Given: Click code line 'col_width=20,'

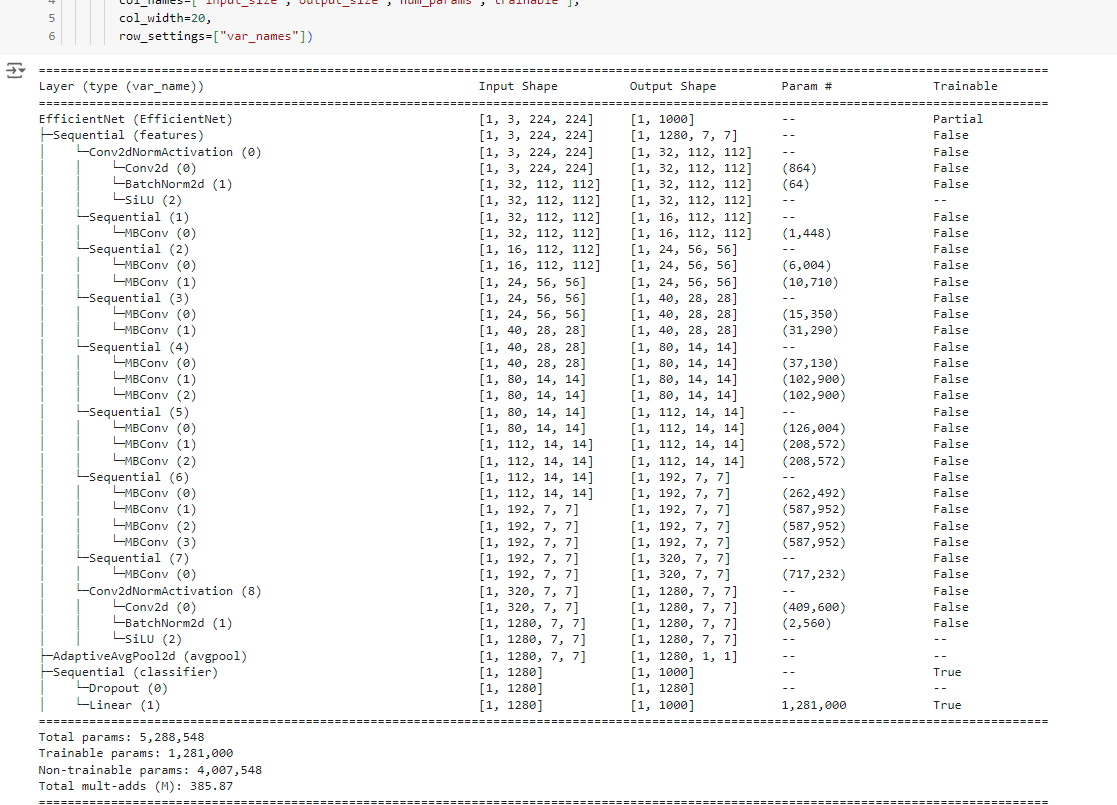Looking at the screenshot, I should (x=165, y=18).
